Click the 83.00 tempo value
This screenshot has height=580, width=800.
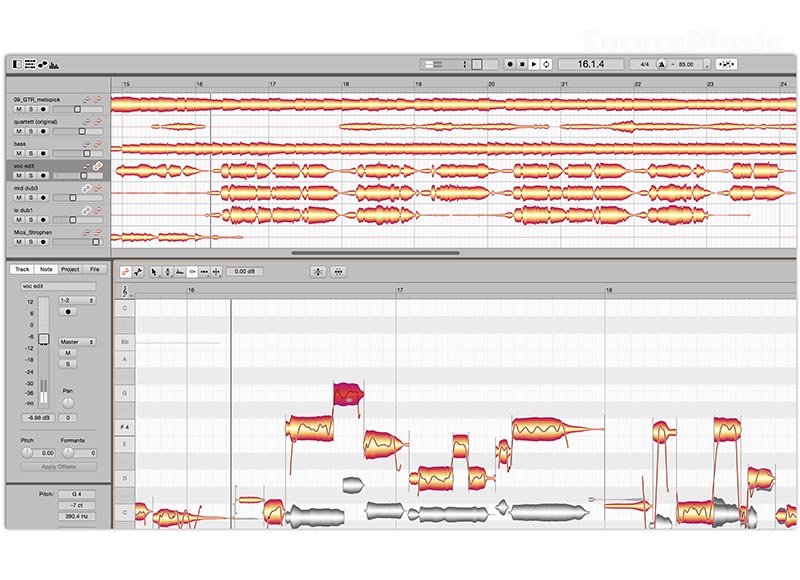pos(686,64)
